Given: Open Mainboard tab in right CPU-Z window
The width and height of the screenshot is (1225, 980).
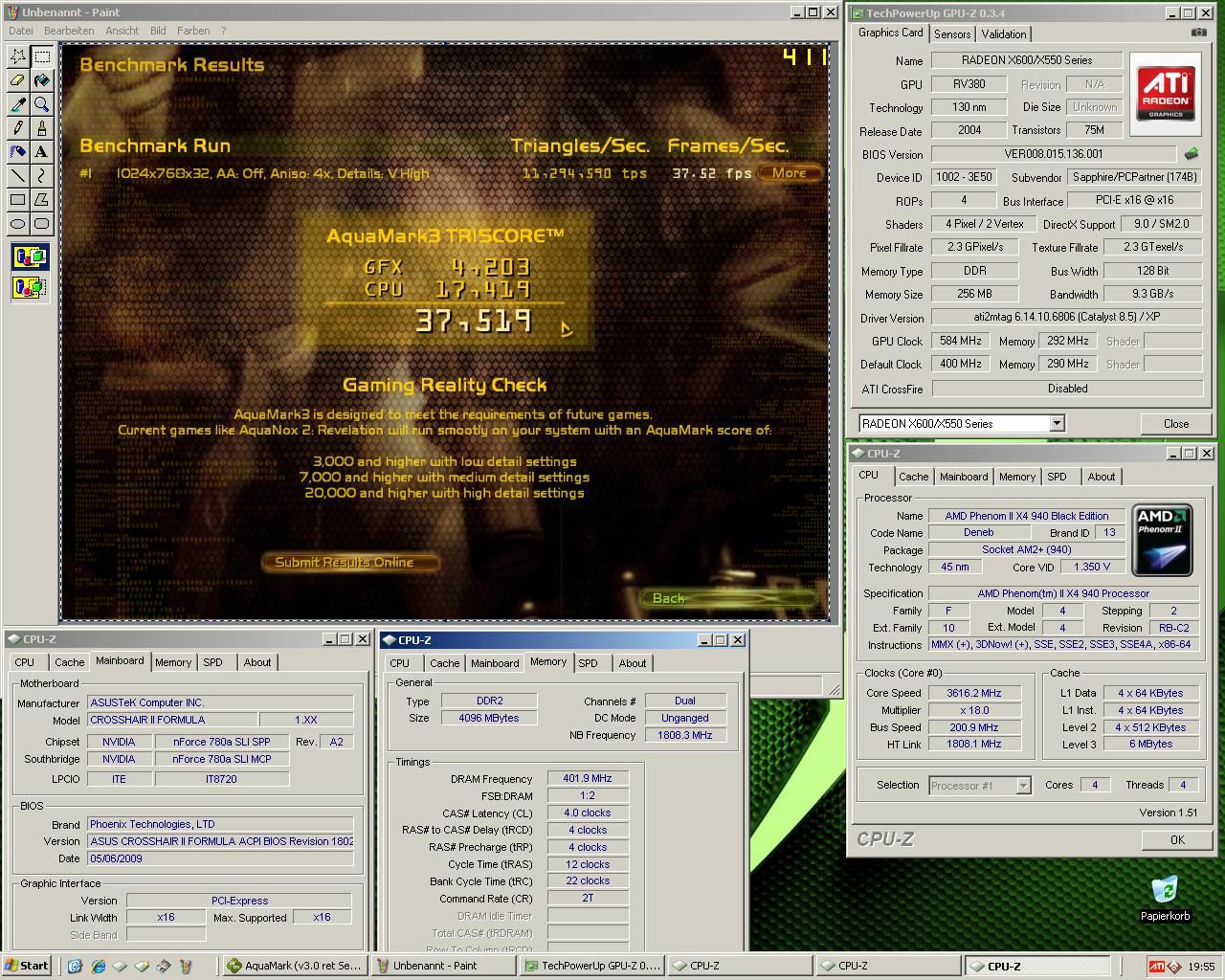Looking at the screenshot, I should (964, 477).
